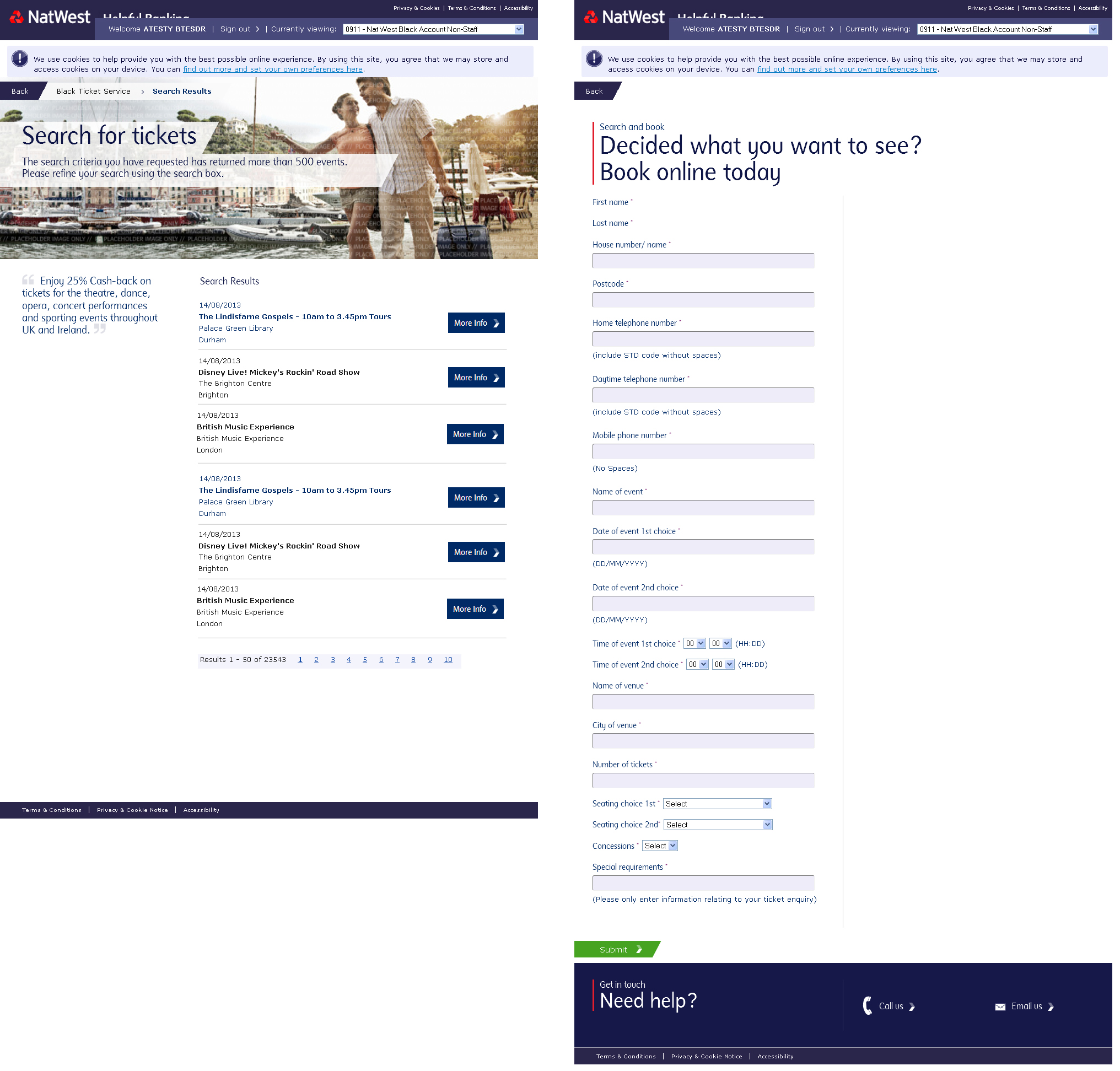Click the cookie notice info icon on right page
The image size is (1120, 1071).
tap(594, 58)
